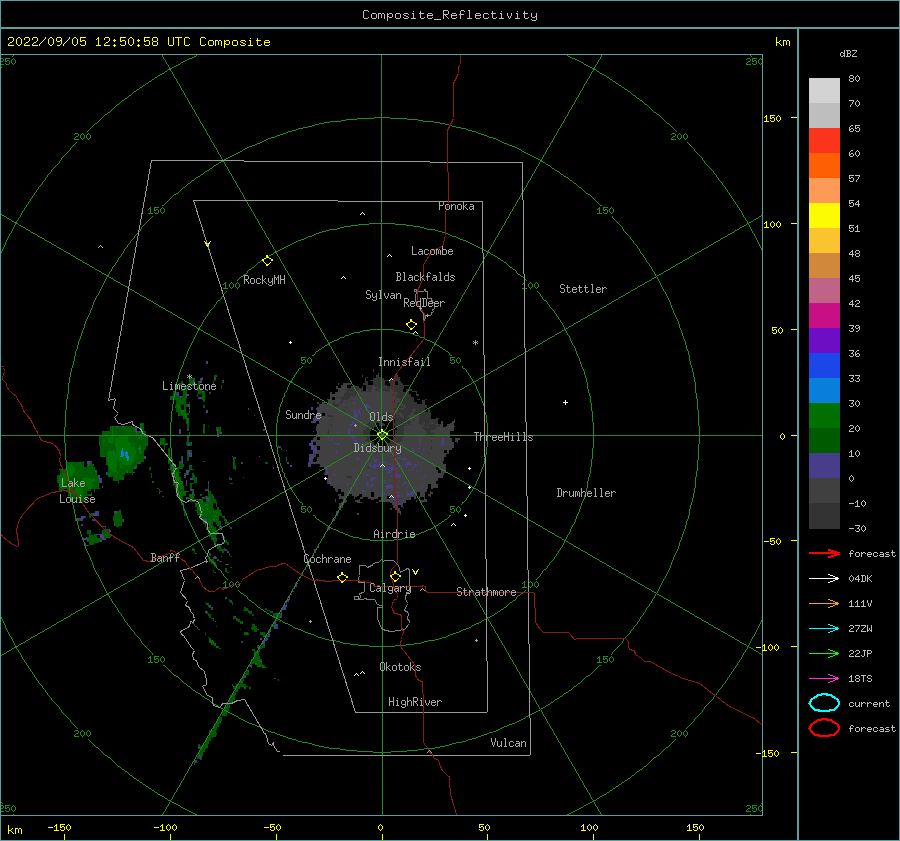
Task: Click the Okotoks label
Action: pyautogui.click(x=400, y=667)
